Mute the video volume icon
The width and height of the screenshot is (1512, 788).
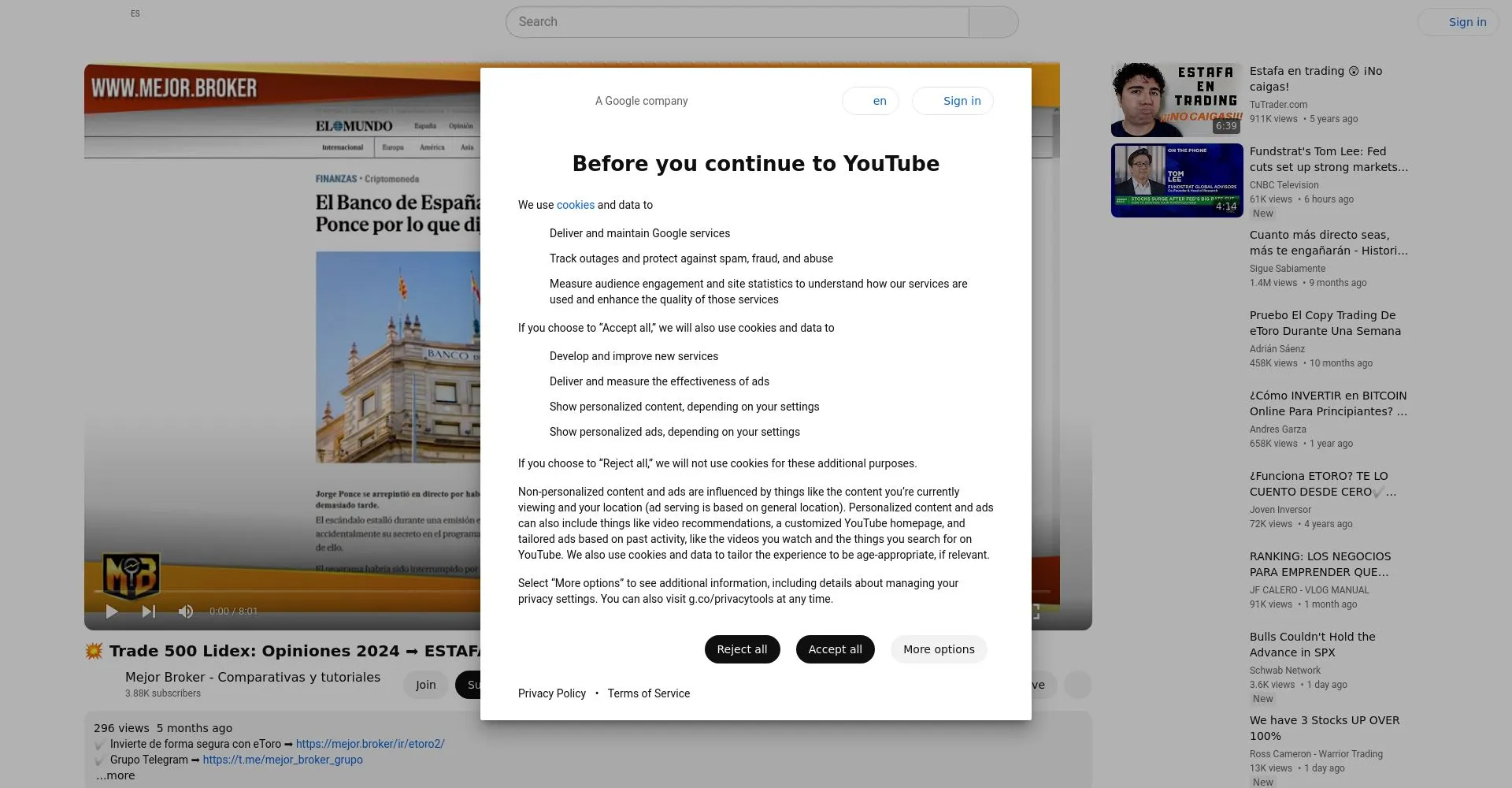pyautogui.click(x=186, y=611)
